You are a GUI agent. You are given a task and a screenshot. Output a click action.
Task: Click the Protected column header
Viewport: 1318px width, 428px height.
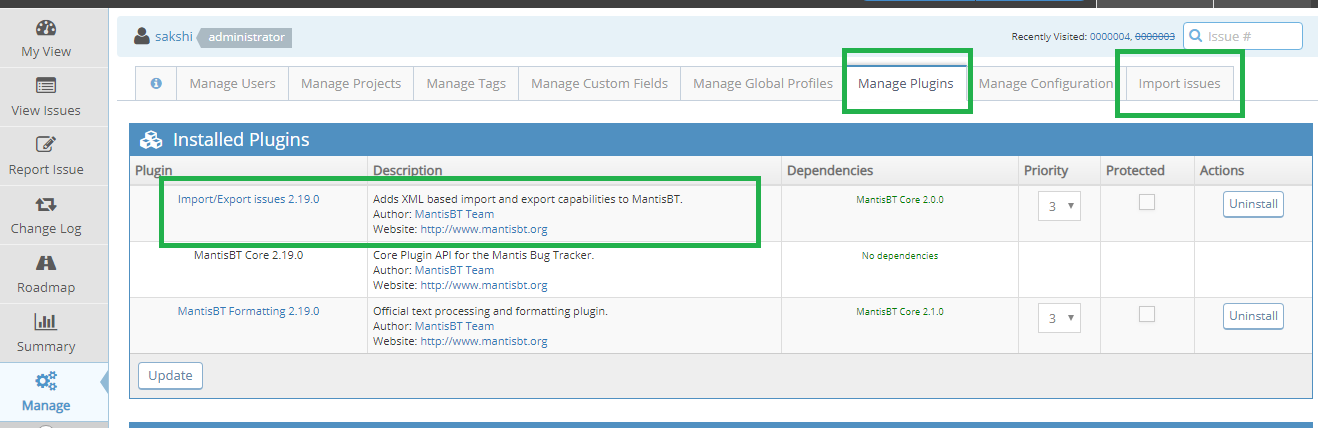pyautogui.click(x=1135, y=171)
